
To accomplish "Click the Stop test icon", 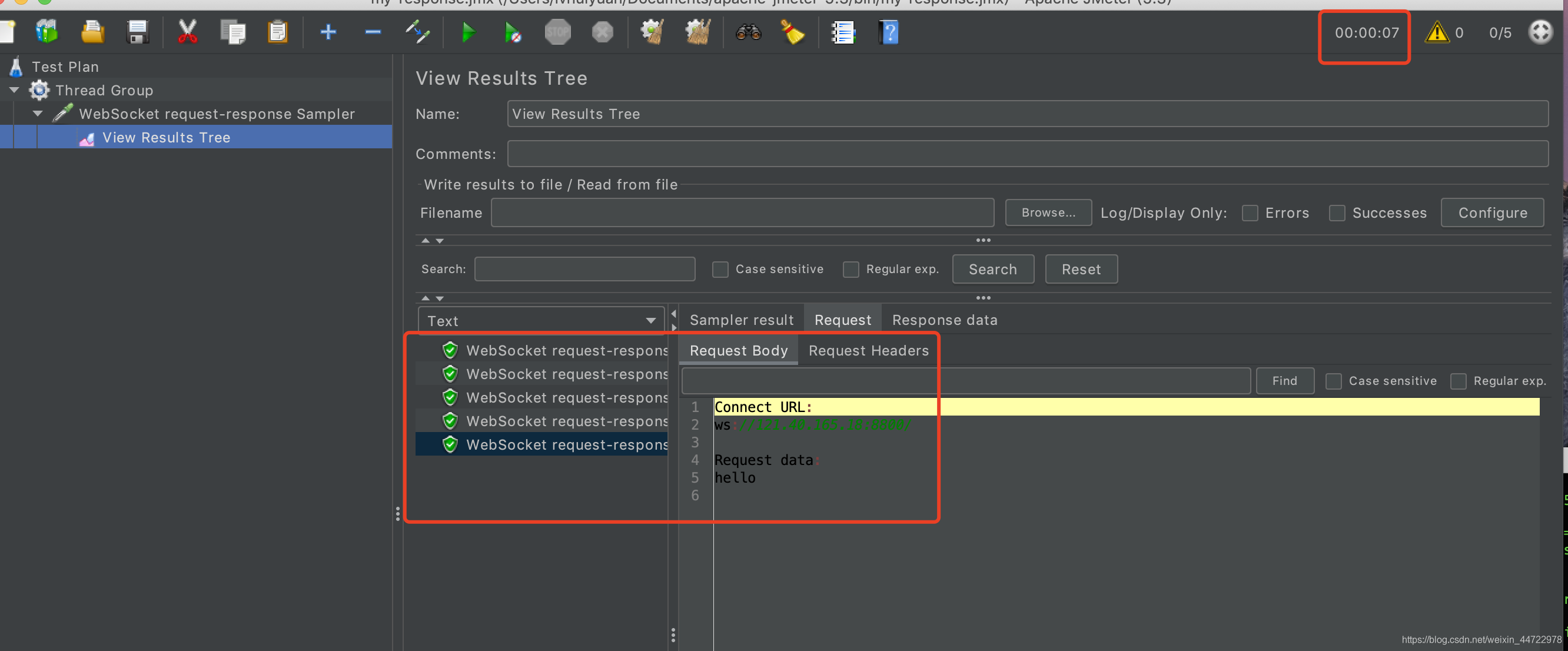I will point(557,32).
